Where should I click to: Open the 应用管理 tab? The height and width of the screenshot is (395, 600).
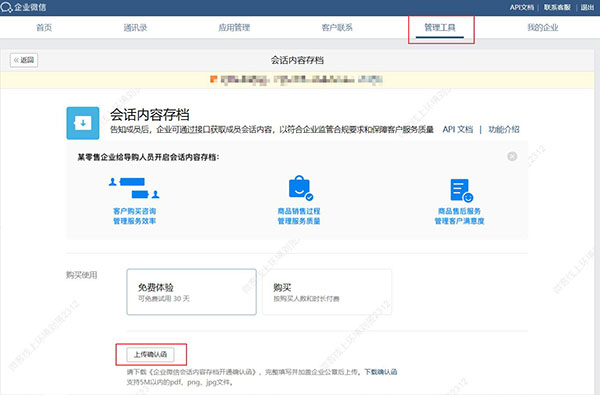(x=234, y=28)
